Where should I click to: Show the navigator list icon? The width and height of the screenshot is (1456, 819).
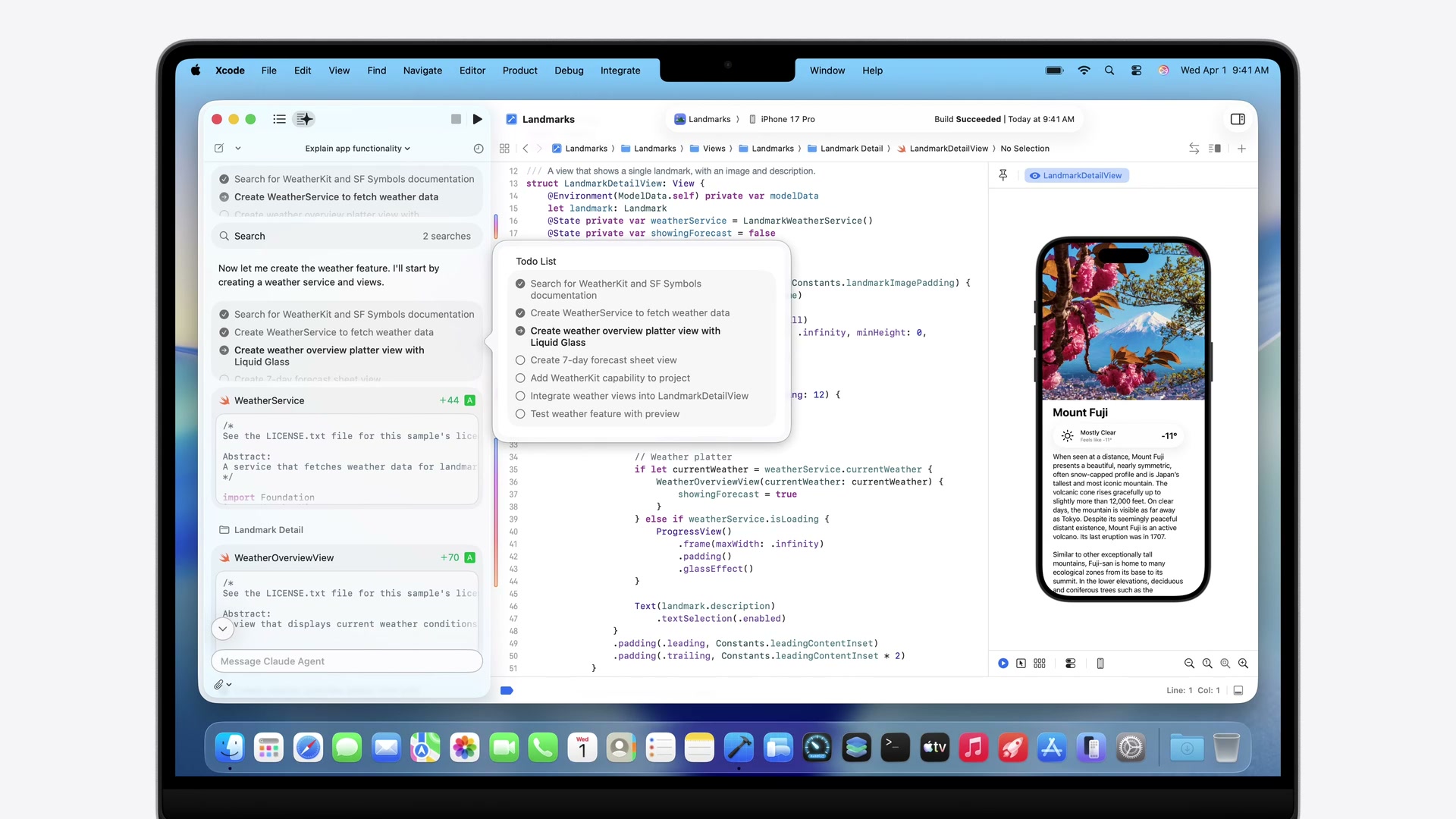click(279, 119)
